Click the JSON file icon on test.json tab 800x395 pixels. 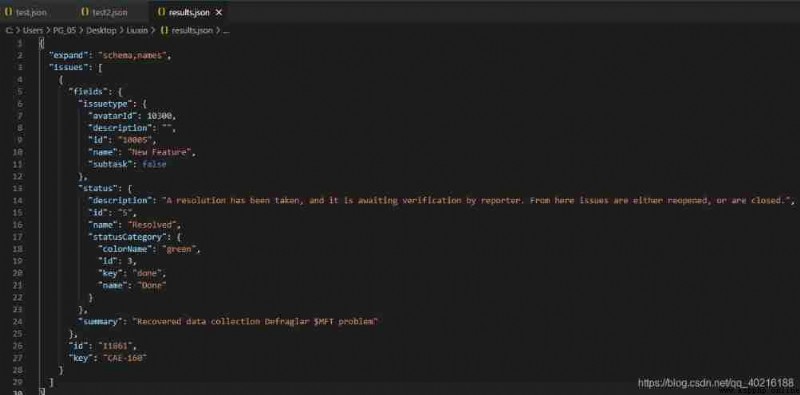click(x=8, y=12)
